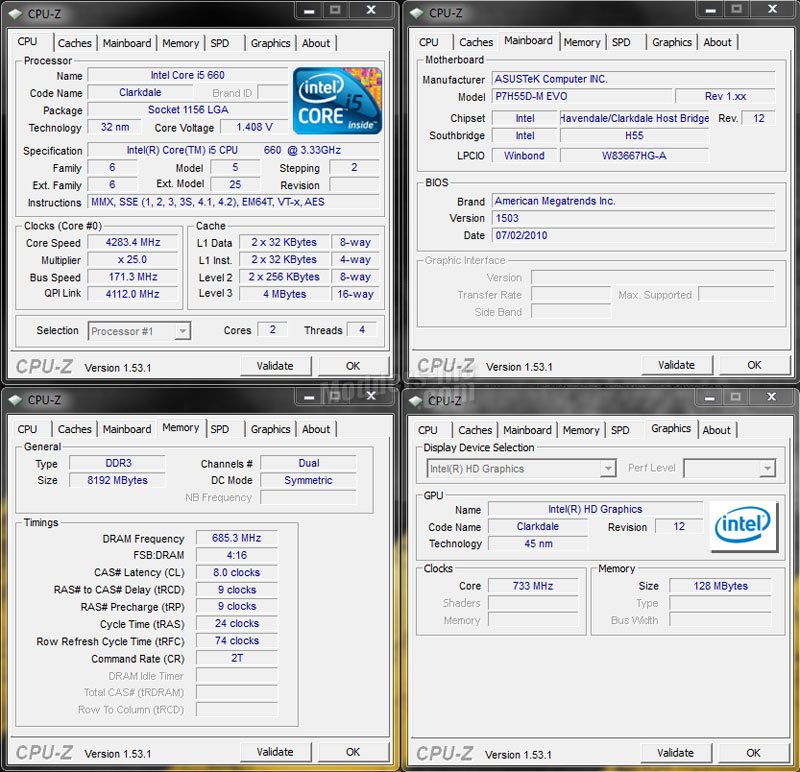Click the empty Graphic Interface Version field
Viewport: 800px width, 772px height.
click(x=653, y=278)
